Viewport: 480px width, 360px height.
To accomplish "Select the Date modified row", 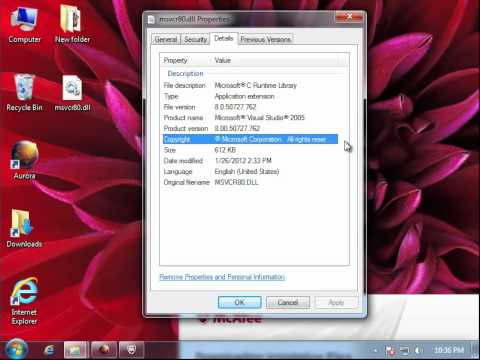I will point(250,161).
